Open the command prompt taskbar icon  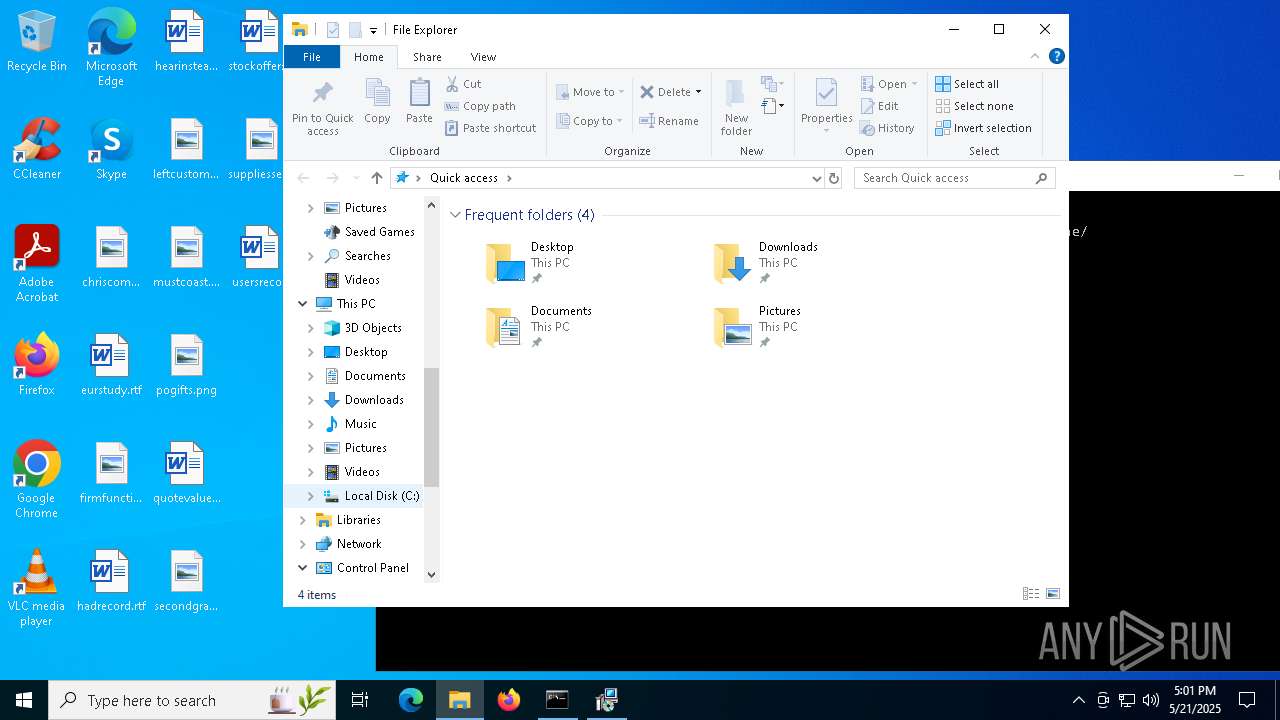pyautogui.click(x=557, y=700)
